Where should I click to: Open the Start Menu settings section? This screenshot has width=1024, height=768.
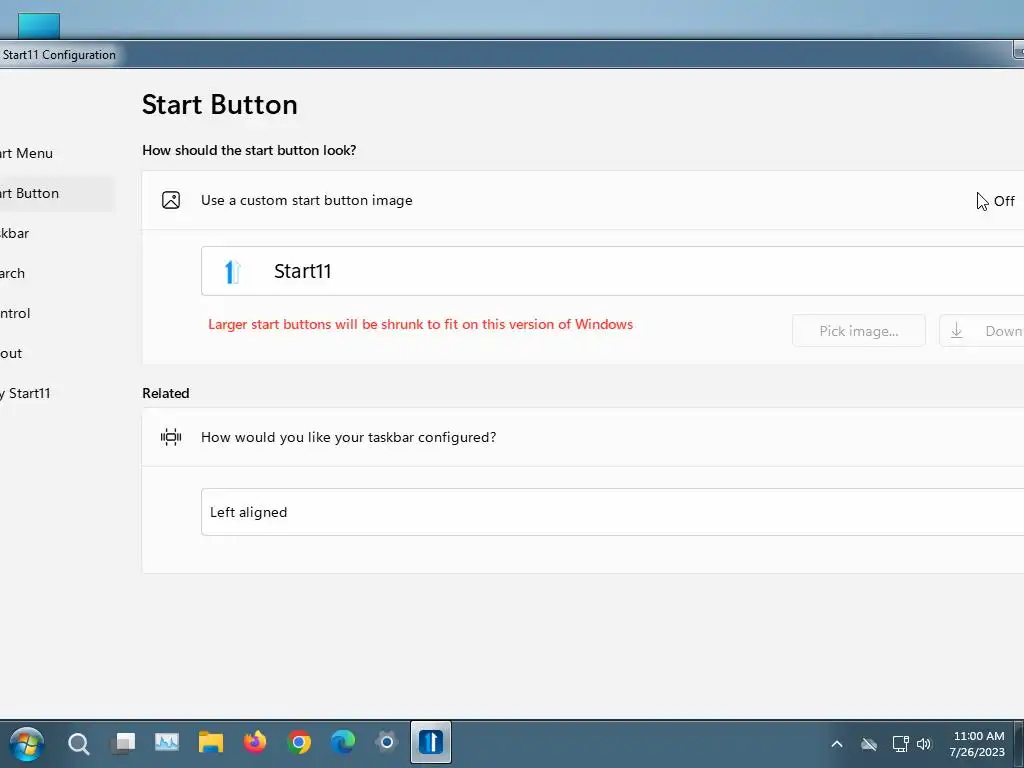[x=26, y=153]
